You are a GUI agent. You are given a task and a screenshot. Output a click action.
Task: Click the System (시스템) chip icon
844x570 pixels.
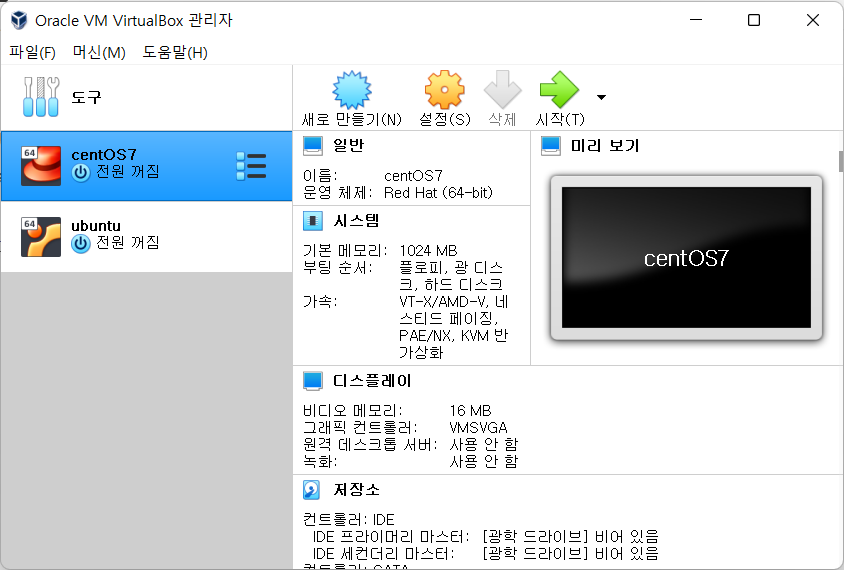tap(313, 221)
